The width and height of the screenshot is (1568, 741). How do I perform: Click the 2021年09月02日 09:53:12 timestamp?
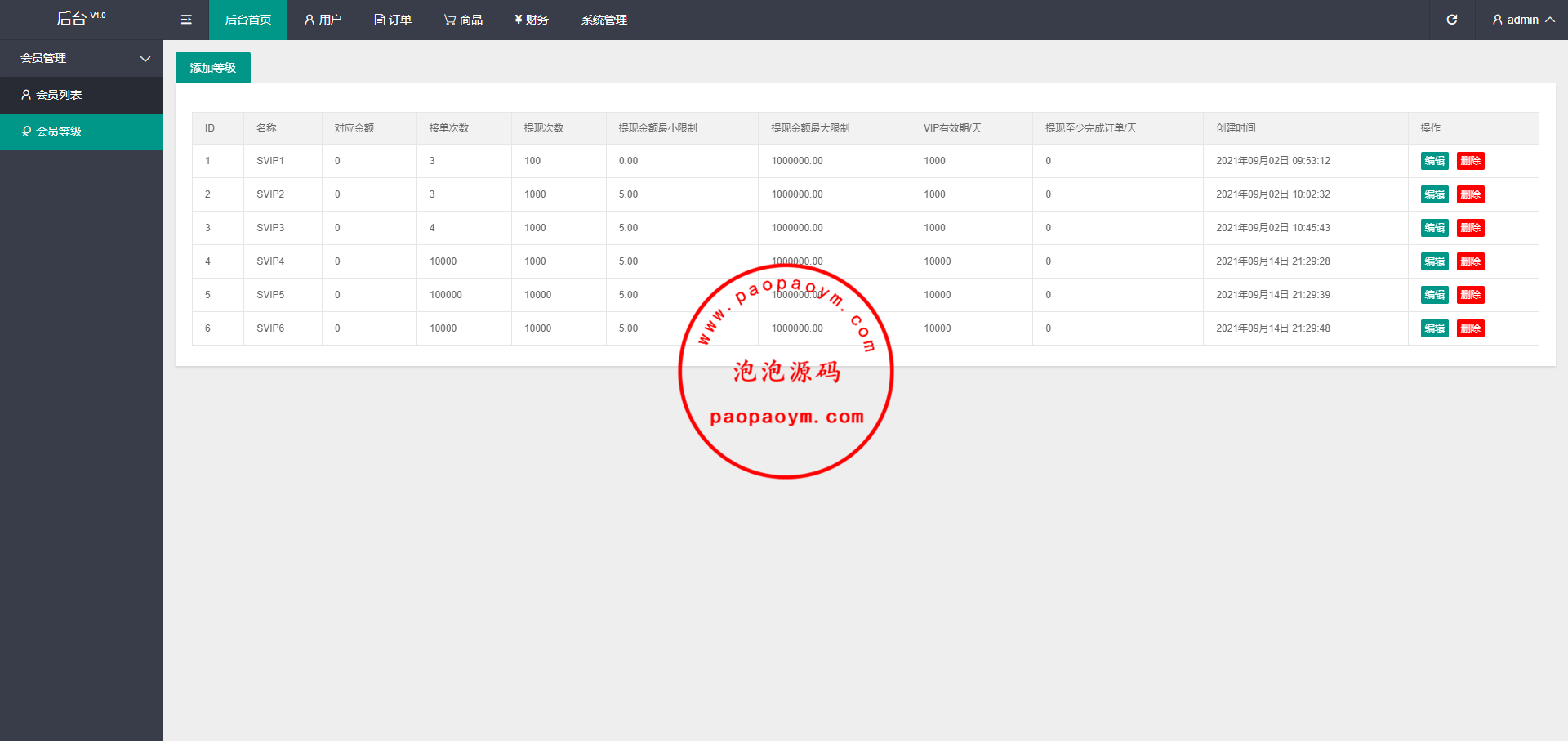tap(1273, 161)
